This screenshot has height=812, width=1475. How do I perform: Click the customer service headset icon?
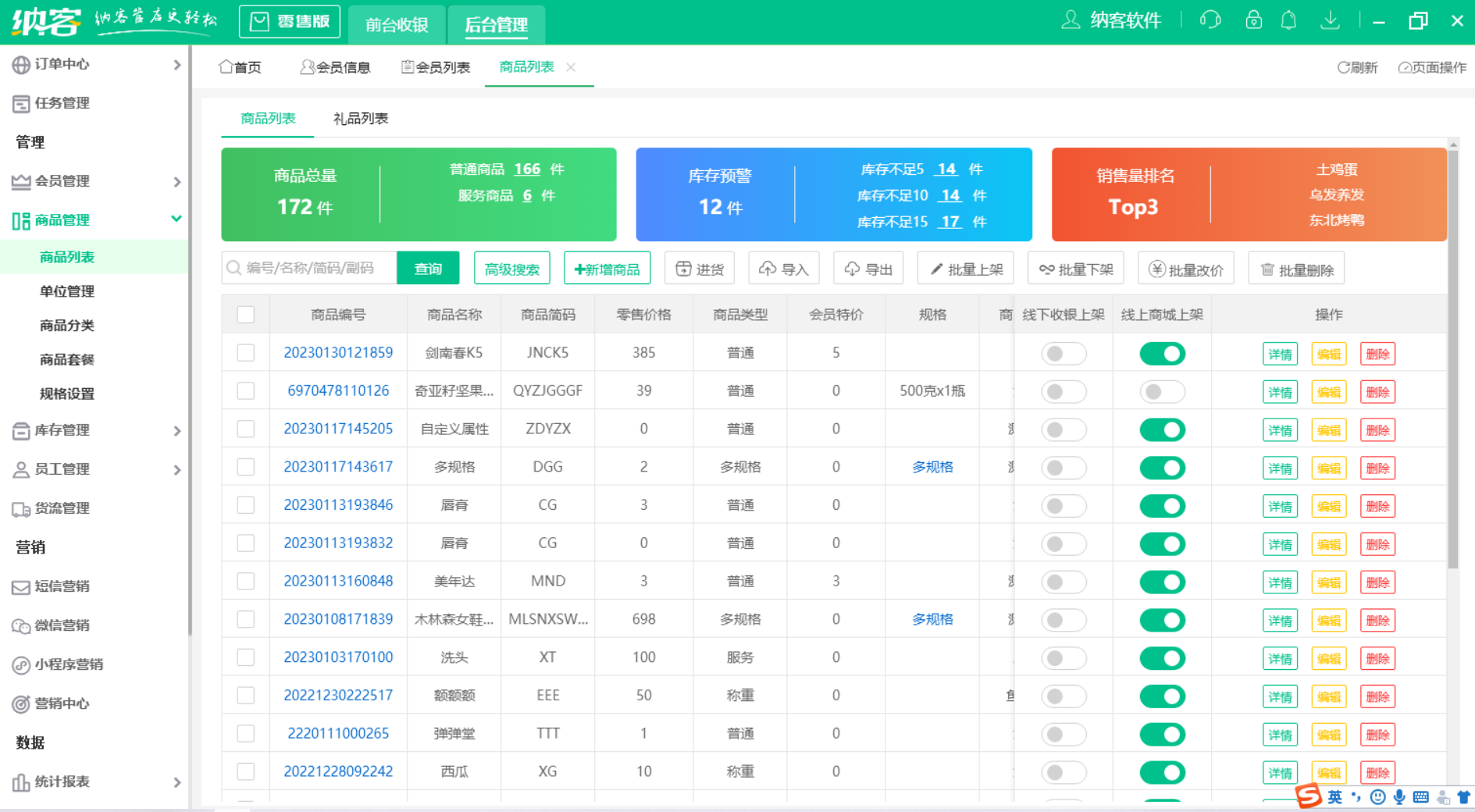1210,20
